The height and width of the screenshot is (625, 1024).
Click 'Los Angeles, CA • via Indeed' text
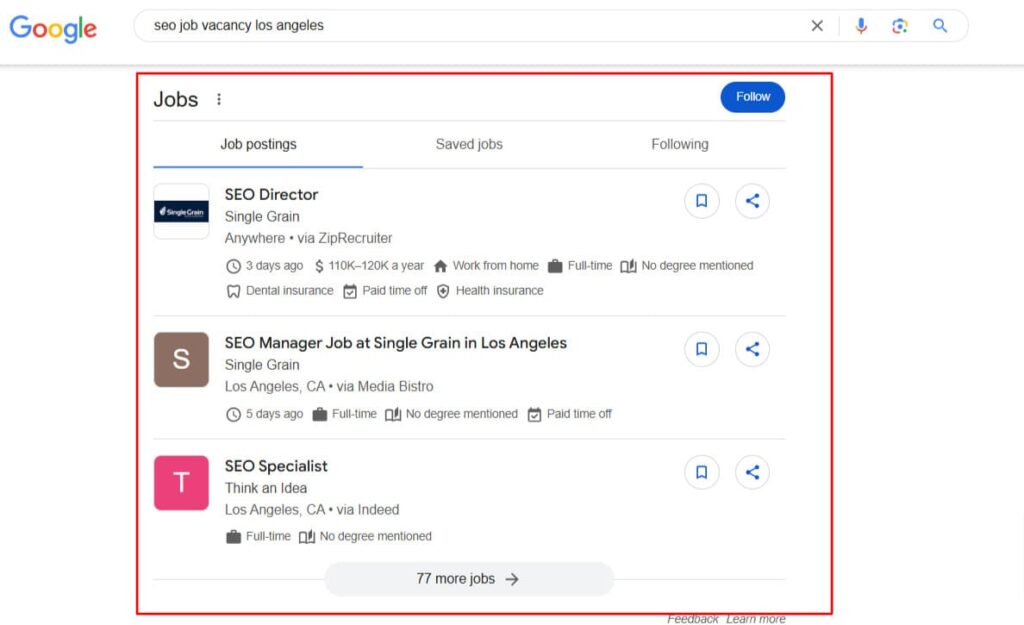pos(312,510)
